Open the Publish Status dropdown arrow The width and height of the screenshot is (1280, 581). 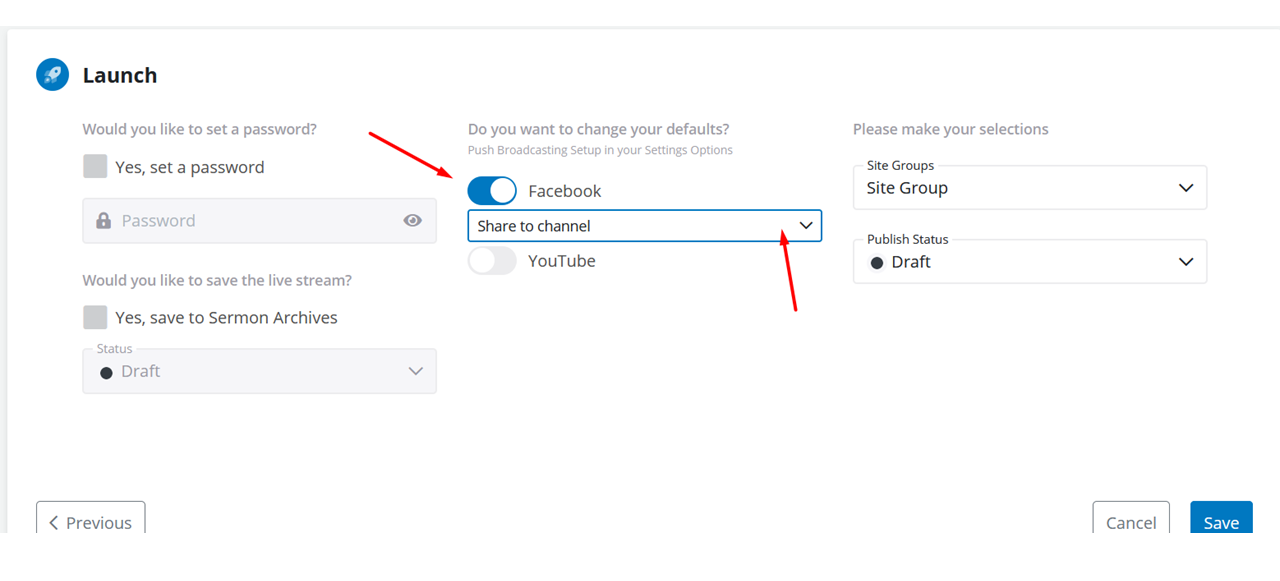click(1186, 262)
